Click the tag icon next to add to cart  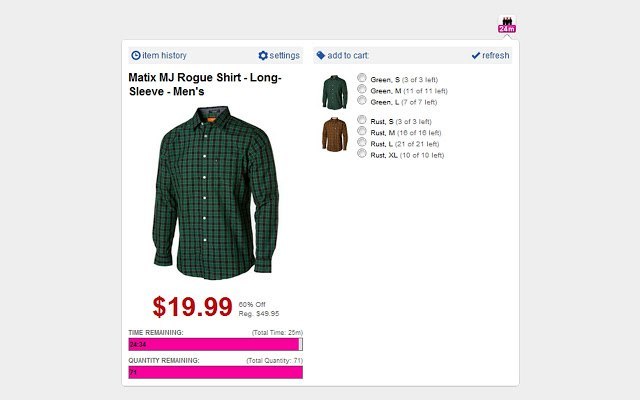pyautogui.click(x=321, y=55)
